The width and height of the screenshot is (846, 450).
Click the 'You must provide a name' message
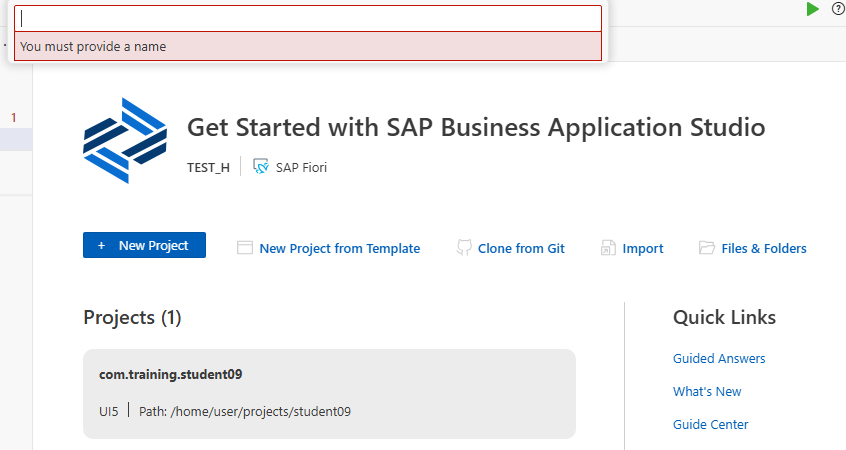[93, 46]
